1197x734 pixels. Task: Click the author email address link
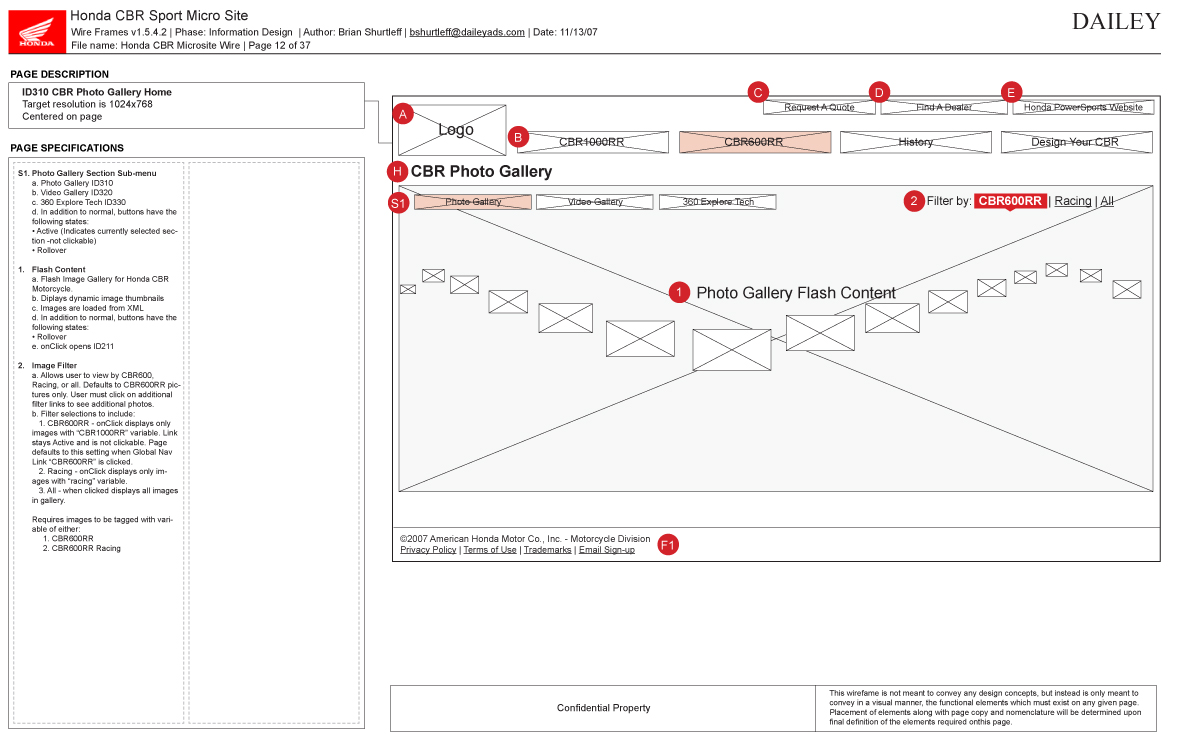tap(467, 32)
